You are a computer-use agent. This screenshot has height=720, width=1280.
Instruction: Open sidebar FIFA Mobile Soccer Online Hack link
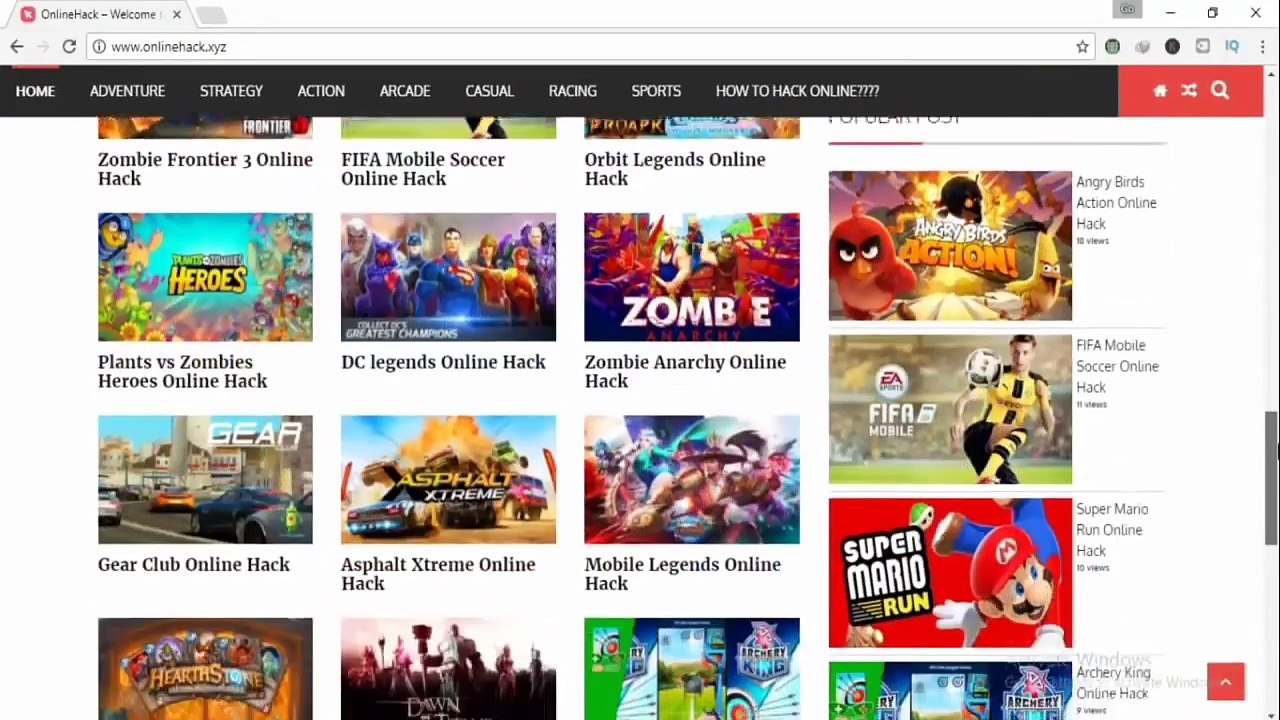(x=1117, y=366)
